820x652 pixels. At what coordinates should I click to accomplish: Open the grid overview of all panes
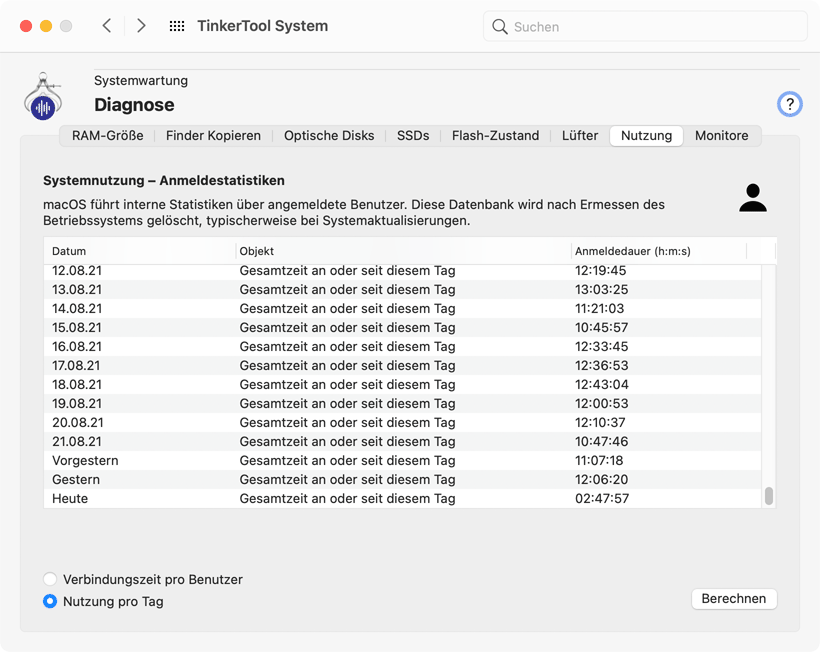point(177,26)
